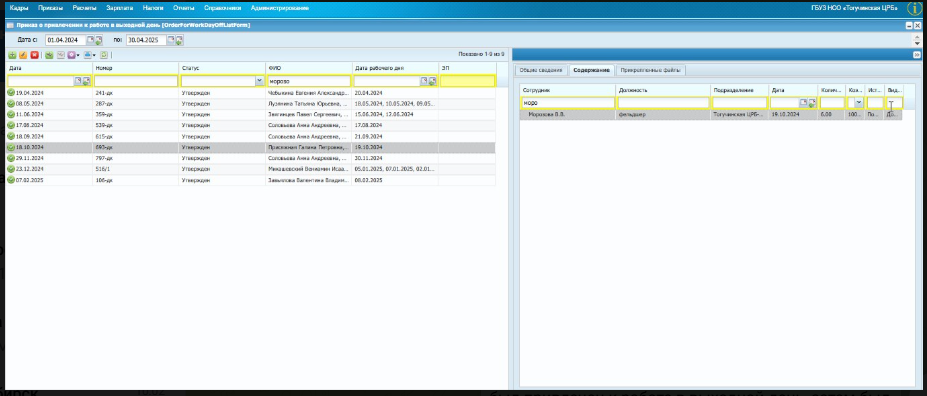Click calendar icon in Дата рабочего дня filter
The height and width of the screenshot is (396, 927).
click(424, 81)
